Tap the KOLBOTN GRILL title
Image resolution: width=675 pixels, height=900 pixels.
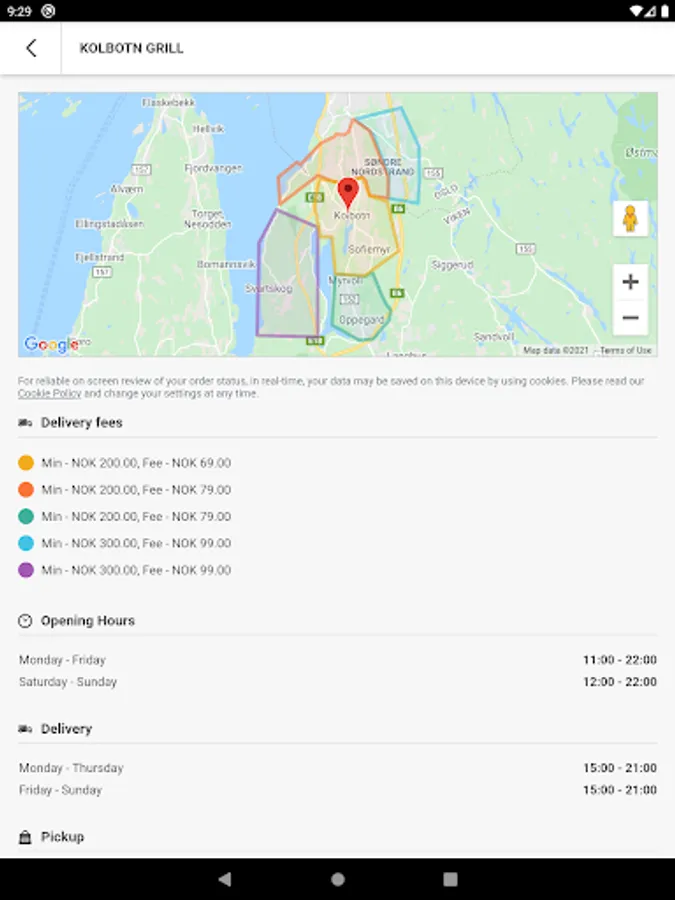(131, 48)
